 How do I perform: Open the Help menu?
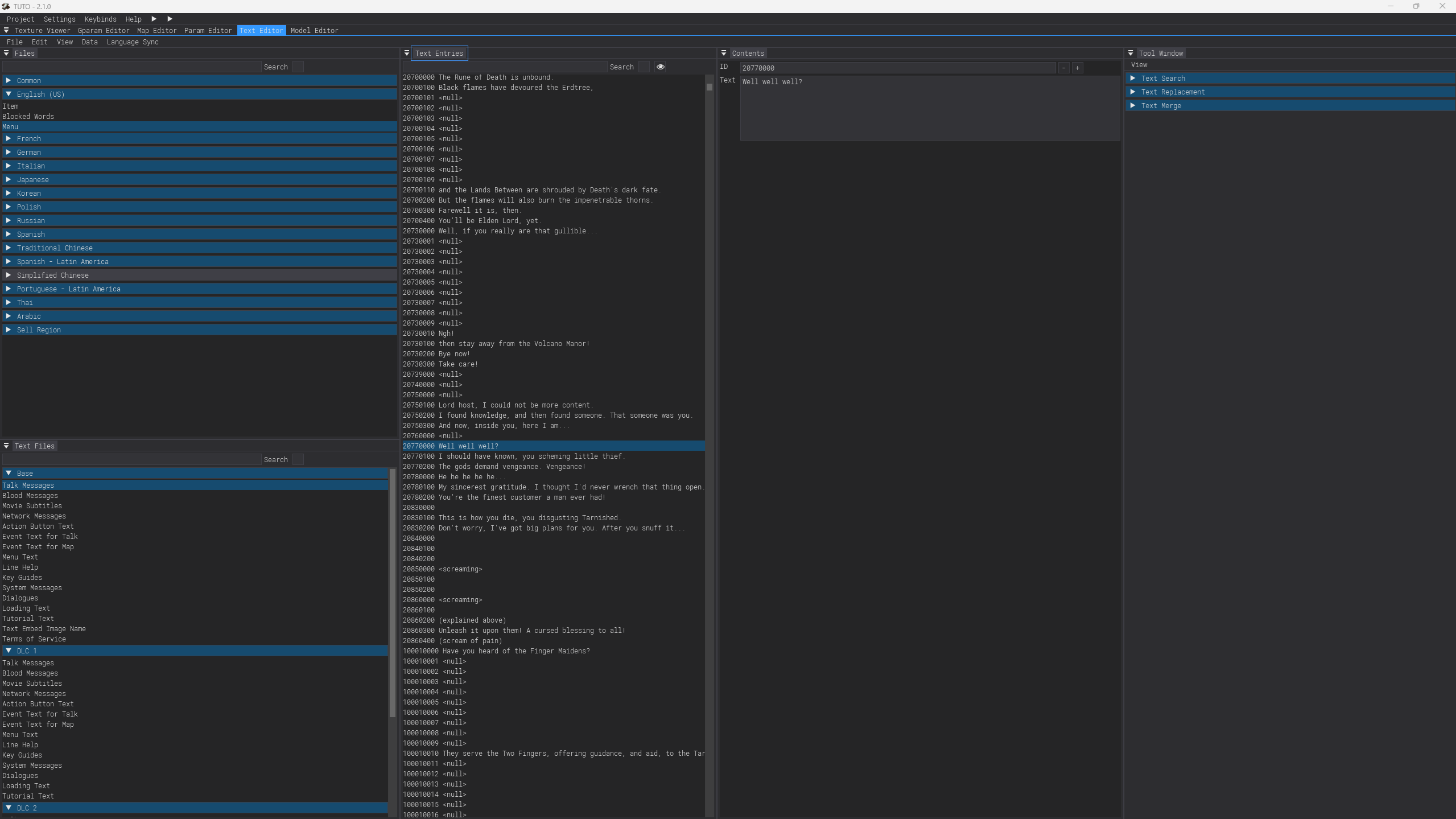coord(134,19)
